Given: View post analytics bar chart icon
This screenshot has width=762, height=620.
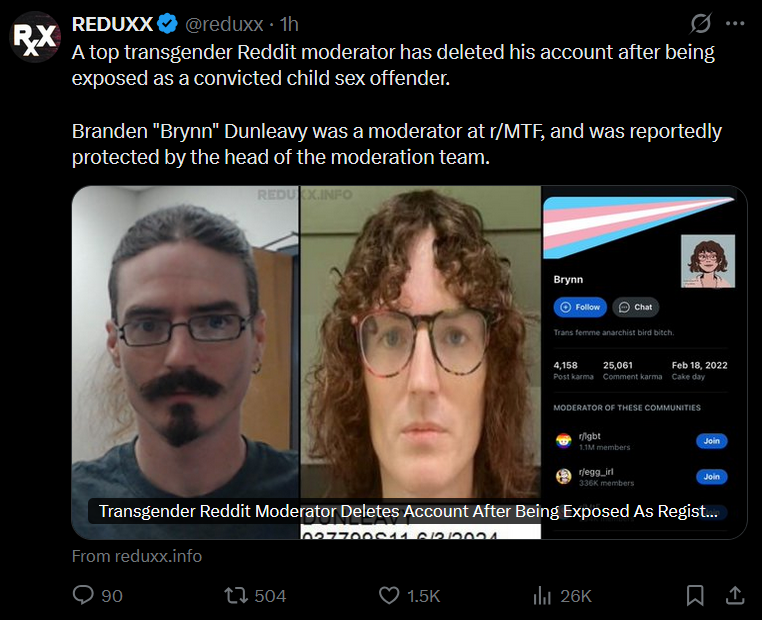Looking at the screenshot, I should [542, 595].
